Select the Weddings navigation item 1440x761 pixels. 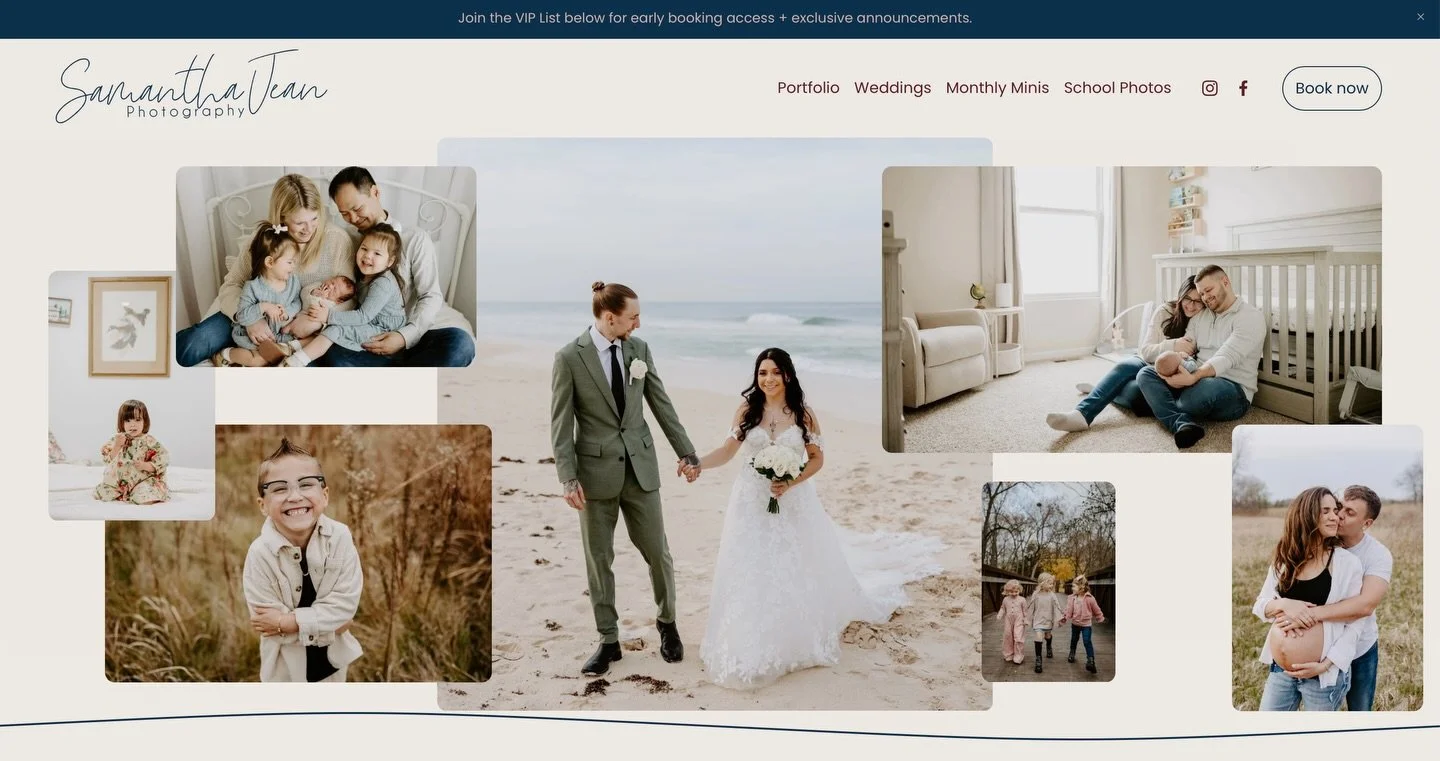[891, 87]
